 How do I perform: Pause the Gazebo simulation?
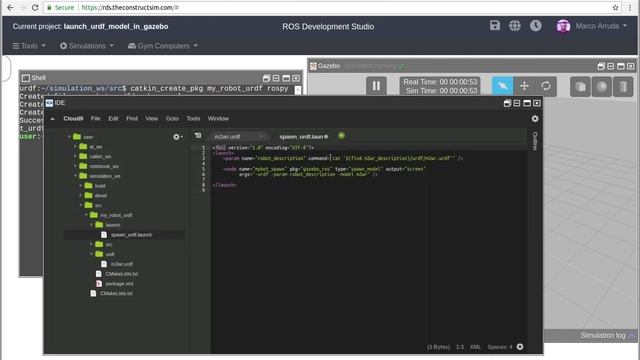[x=376, y=86]
